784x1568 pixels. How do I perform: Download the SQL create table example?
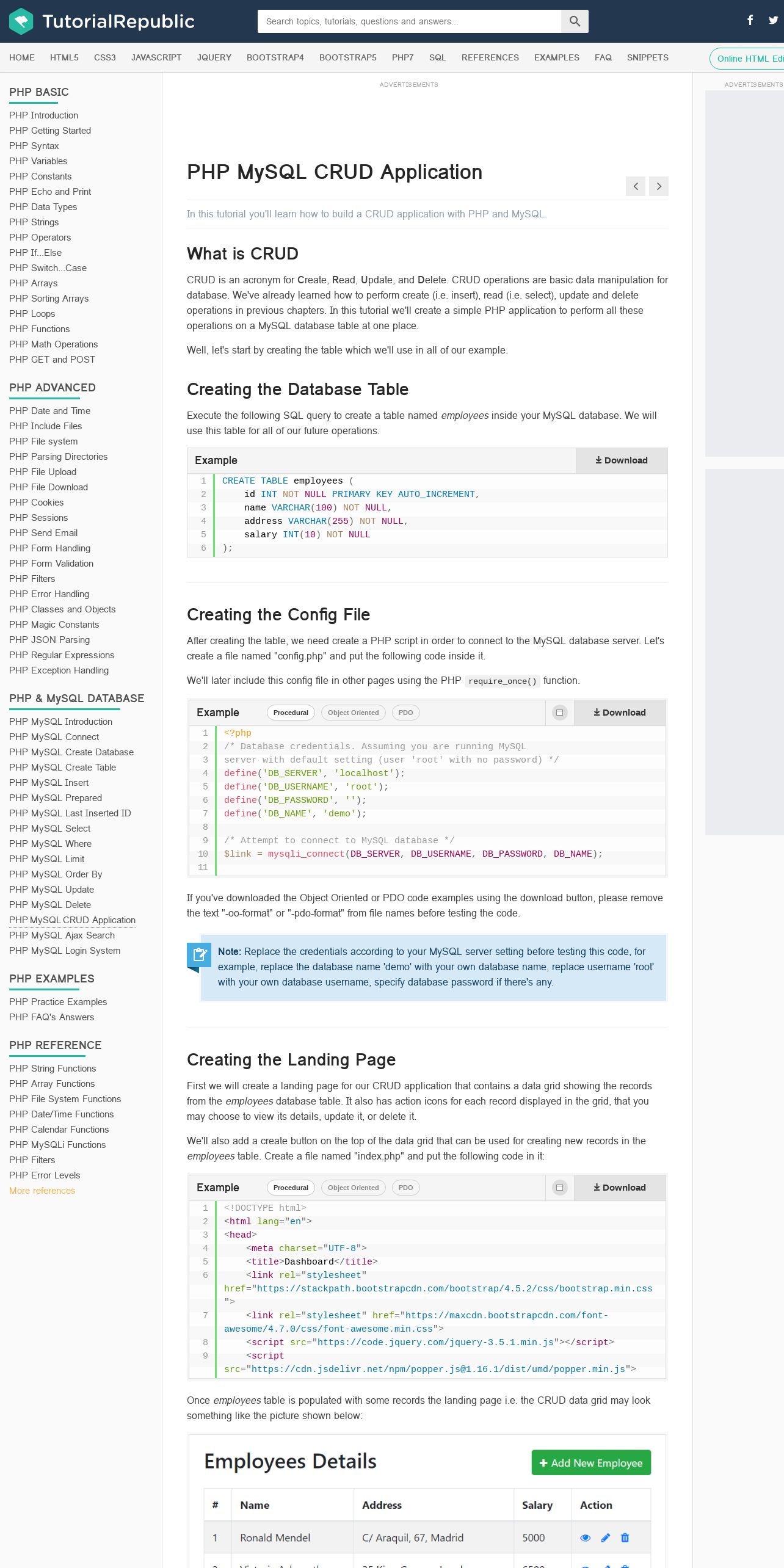[622, 460]
